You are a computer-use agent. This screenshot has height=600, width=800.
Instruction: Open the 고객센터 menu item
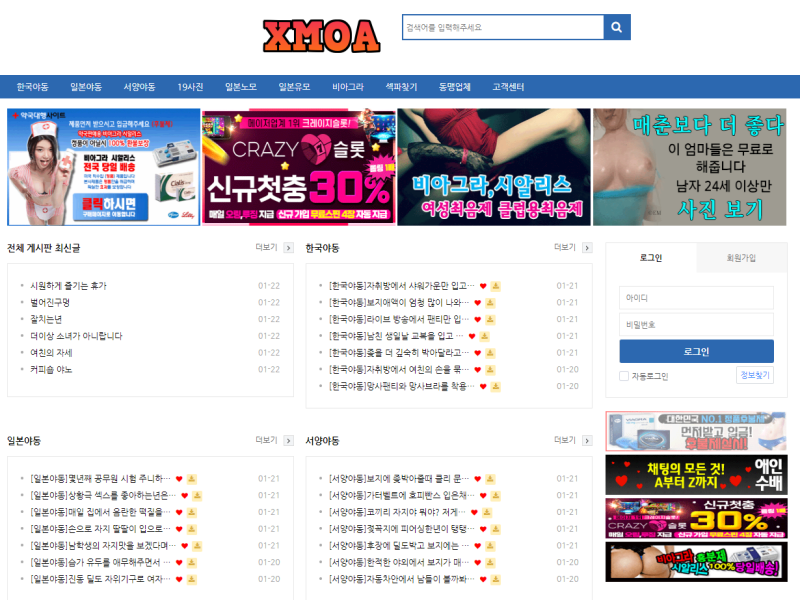tap(508, 87)
